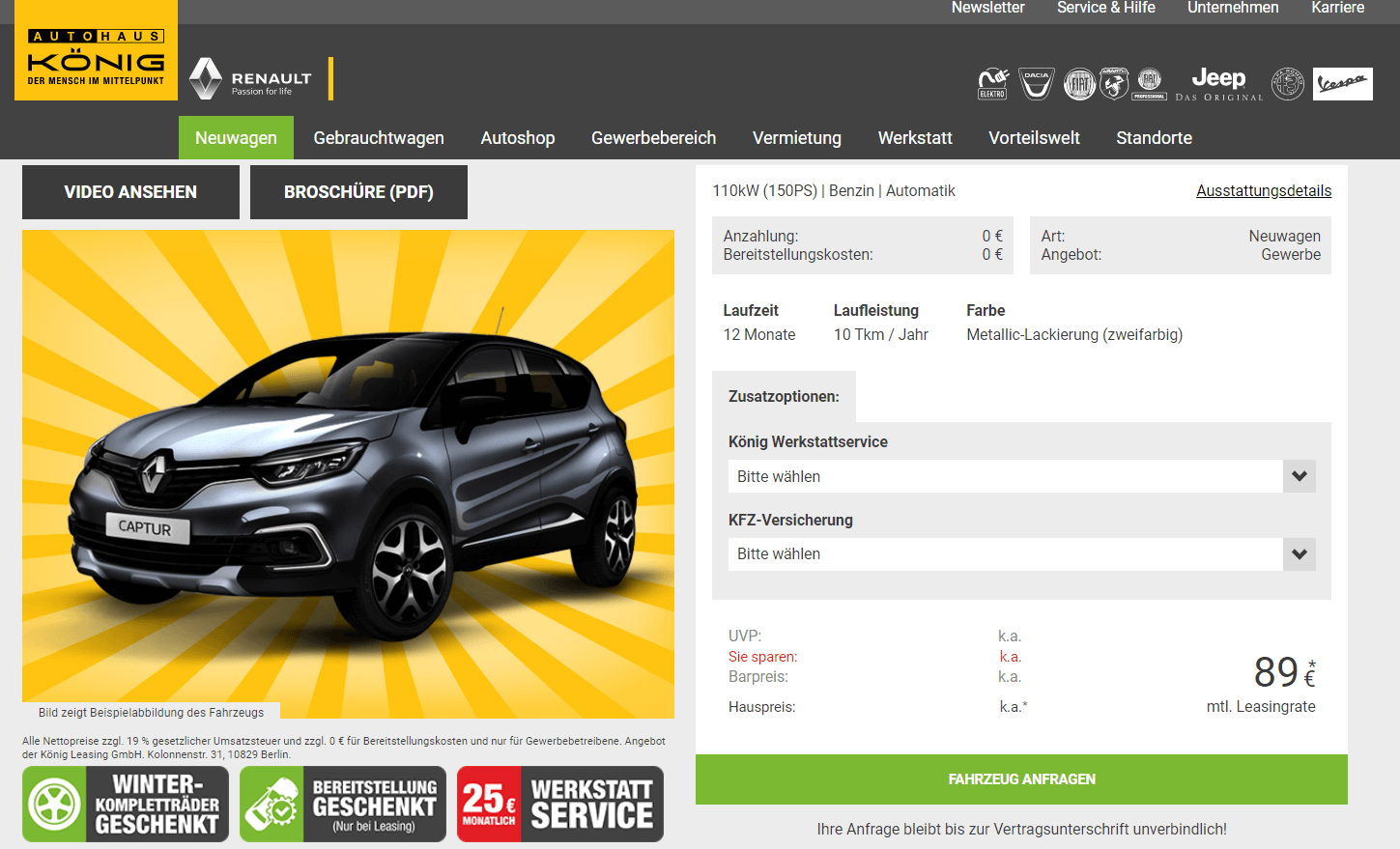The width and height of the screenshot is (1400, 849).
Task: Open the Standorte menu
Action: point(1154,138)
